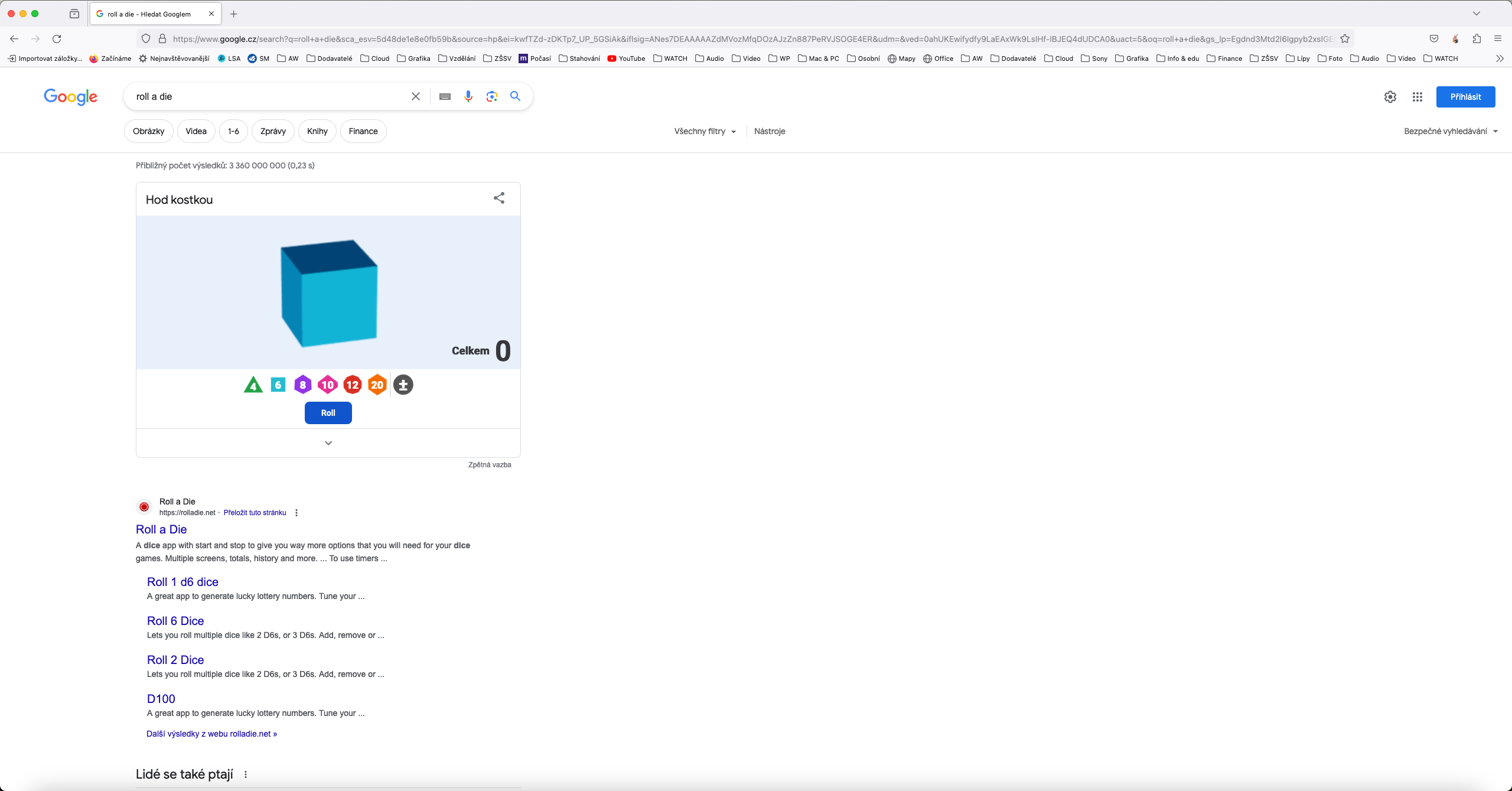Bookmark this page with star icon
This screenshot has height=791, width=1512.
point(1345,39)
